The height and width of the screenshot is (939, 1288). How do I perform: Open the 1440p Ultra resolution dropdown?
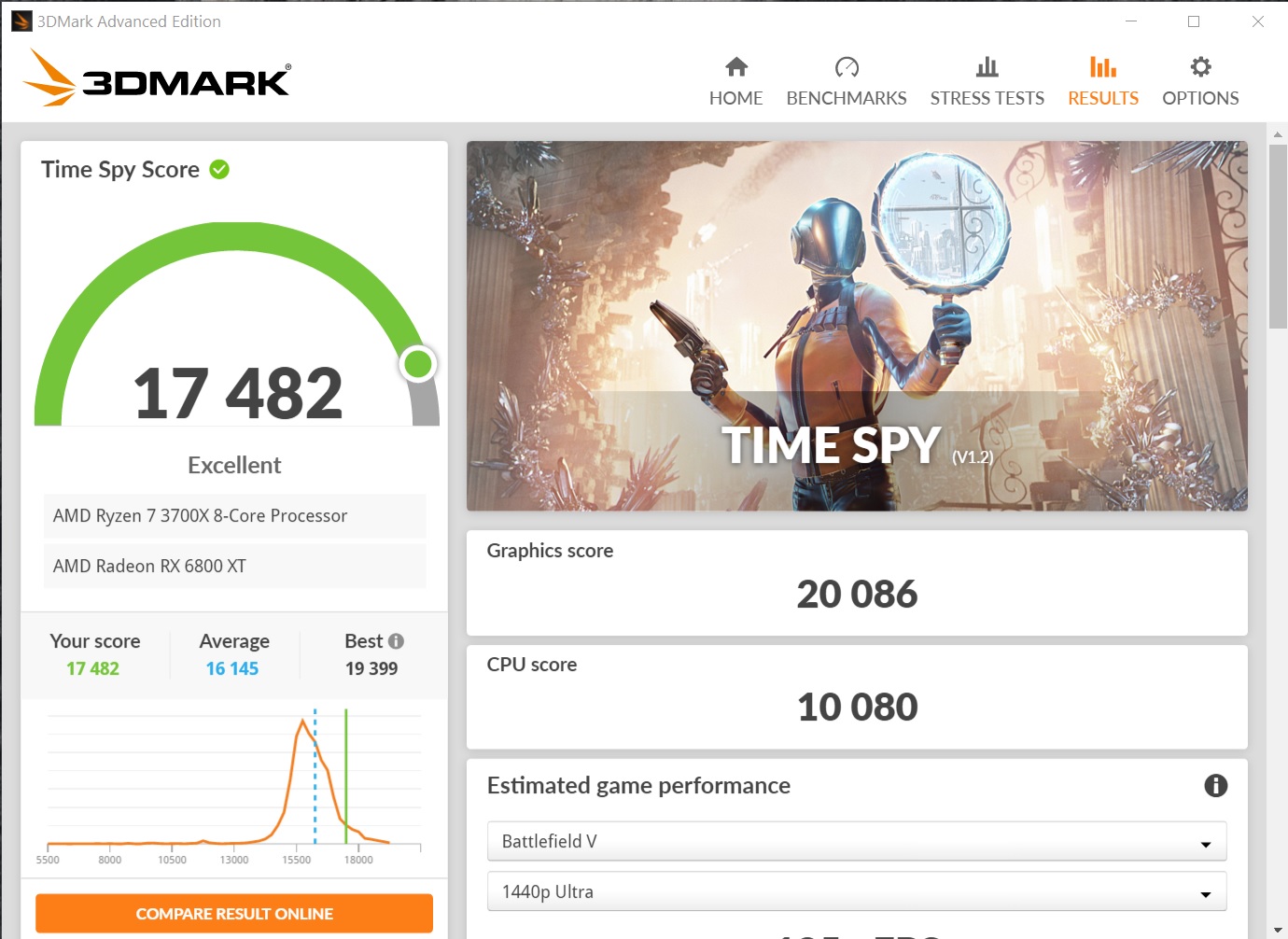pyautogui.click(x=857, y=891)
